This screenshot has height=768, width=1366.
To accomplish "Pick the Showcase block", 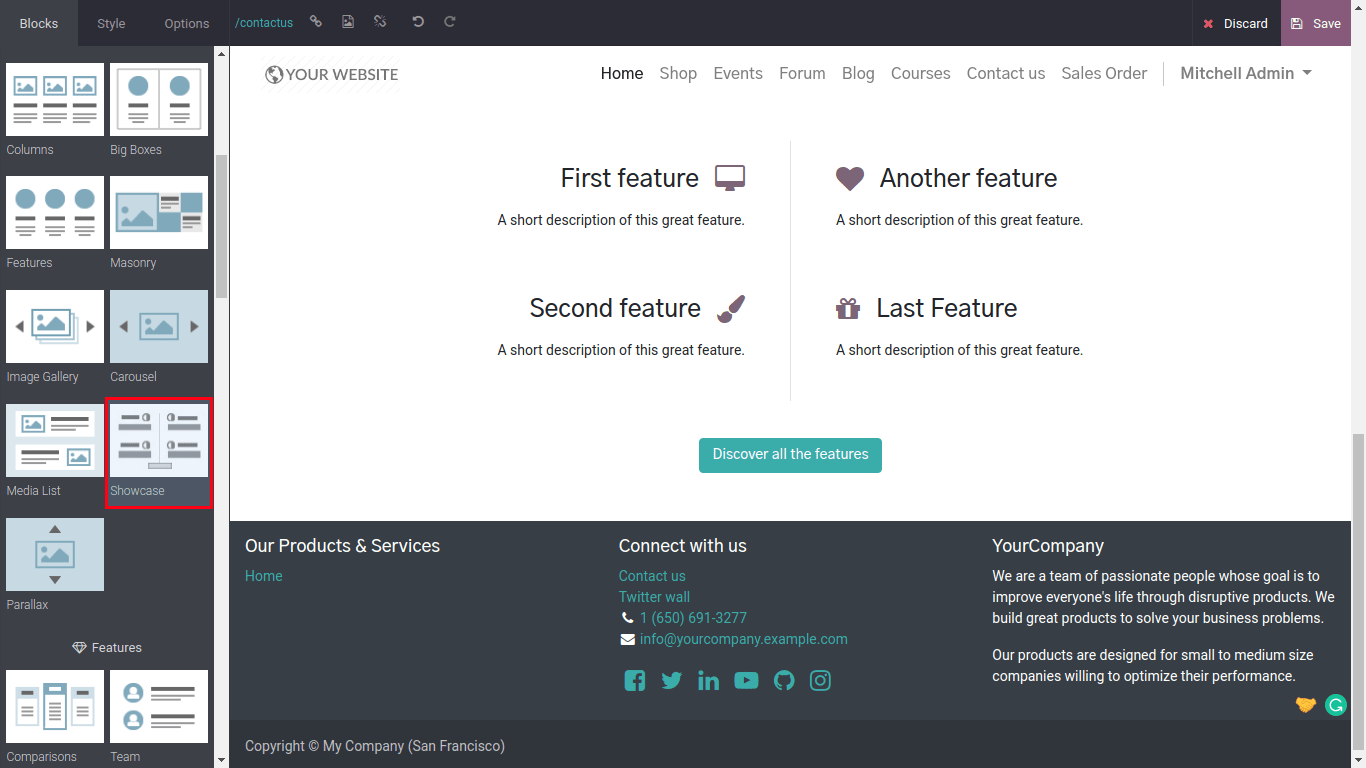I will 159,441.
